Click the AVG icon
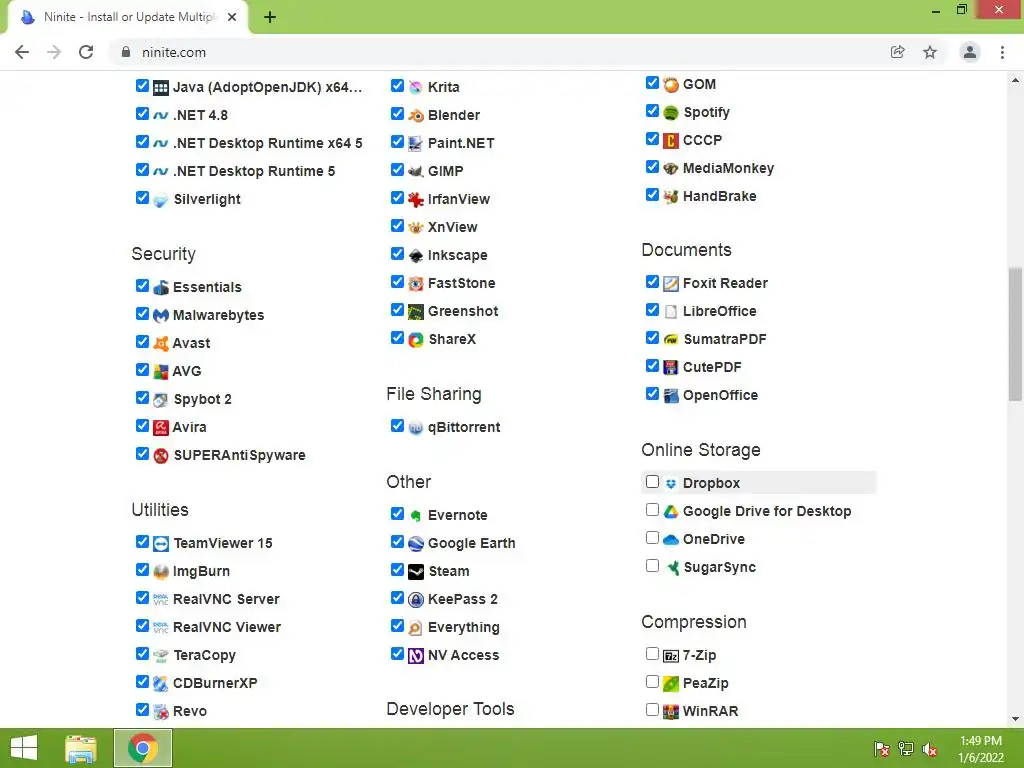Viewport: 1024px width, 768px height. tap(161, 372)
